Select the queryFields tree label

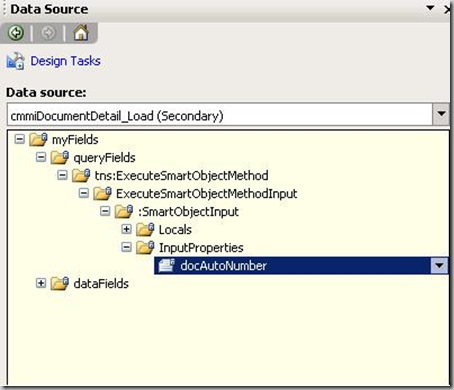104,158
